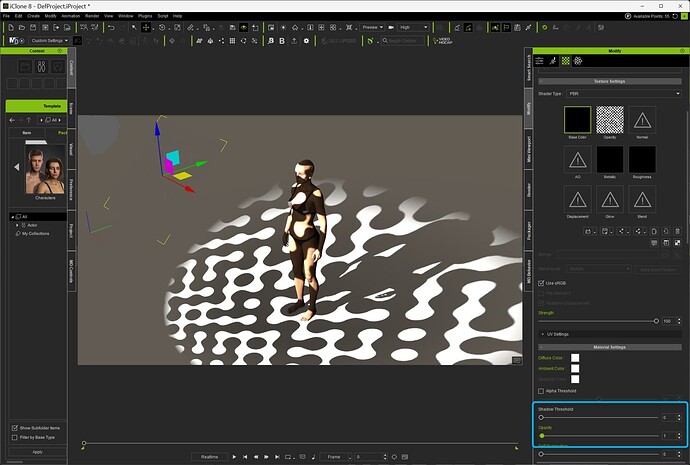Click the Play button in playback bar

[234, 457]
